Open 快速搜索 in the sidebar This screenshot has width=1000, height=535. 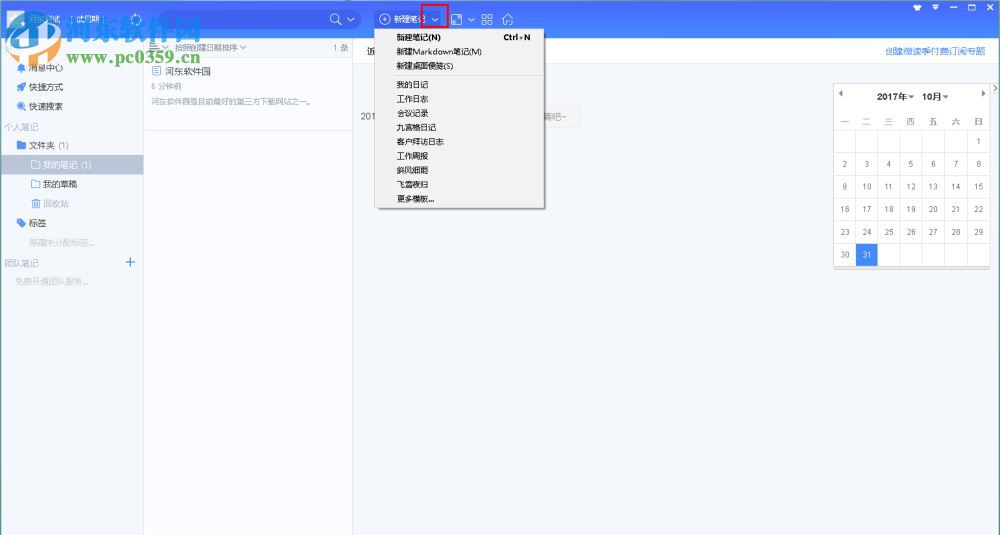(40, 106)
